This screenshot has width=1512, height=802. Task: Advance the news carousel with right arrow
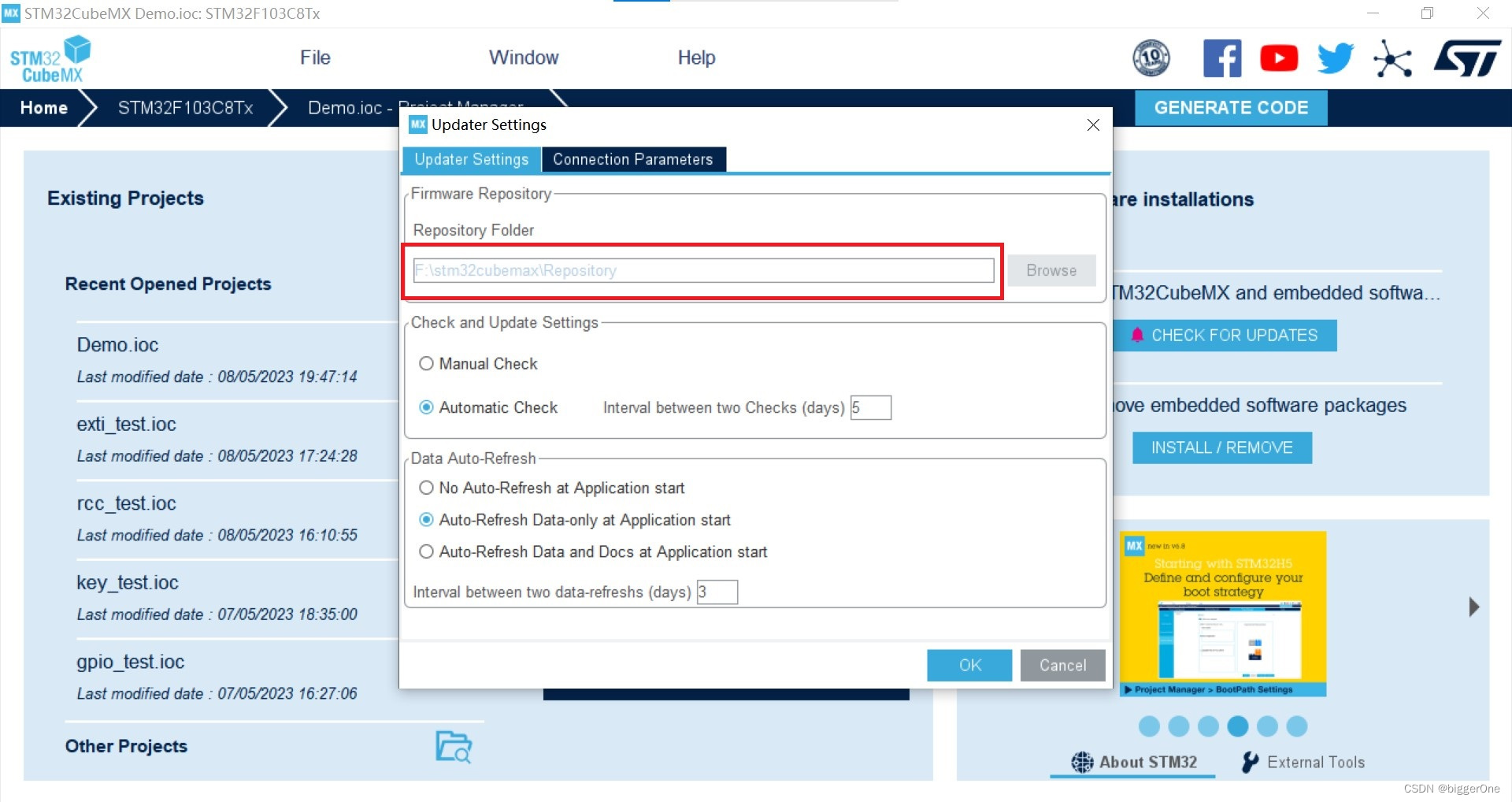click(x=1473, y=607)
